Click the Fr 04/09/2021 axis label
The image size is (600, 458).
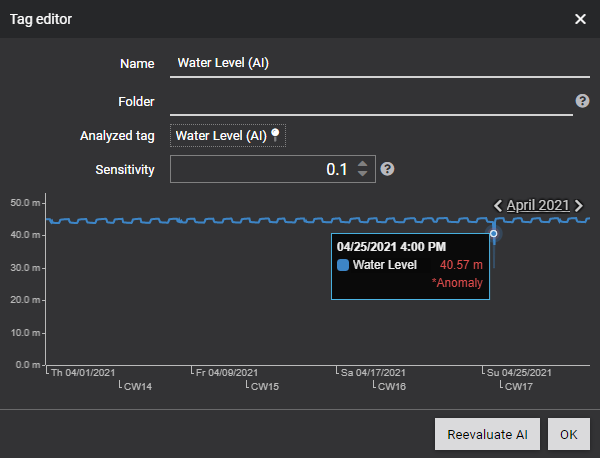point(227,372)
